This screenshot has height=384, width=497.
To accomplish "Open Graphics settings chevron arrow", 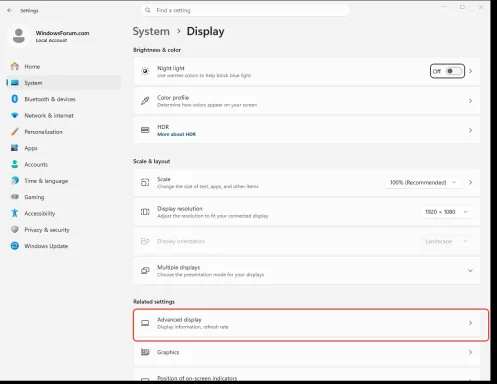I will coord(470,352).
